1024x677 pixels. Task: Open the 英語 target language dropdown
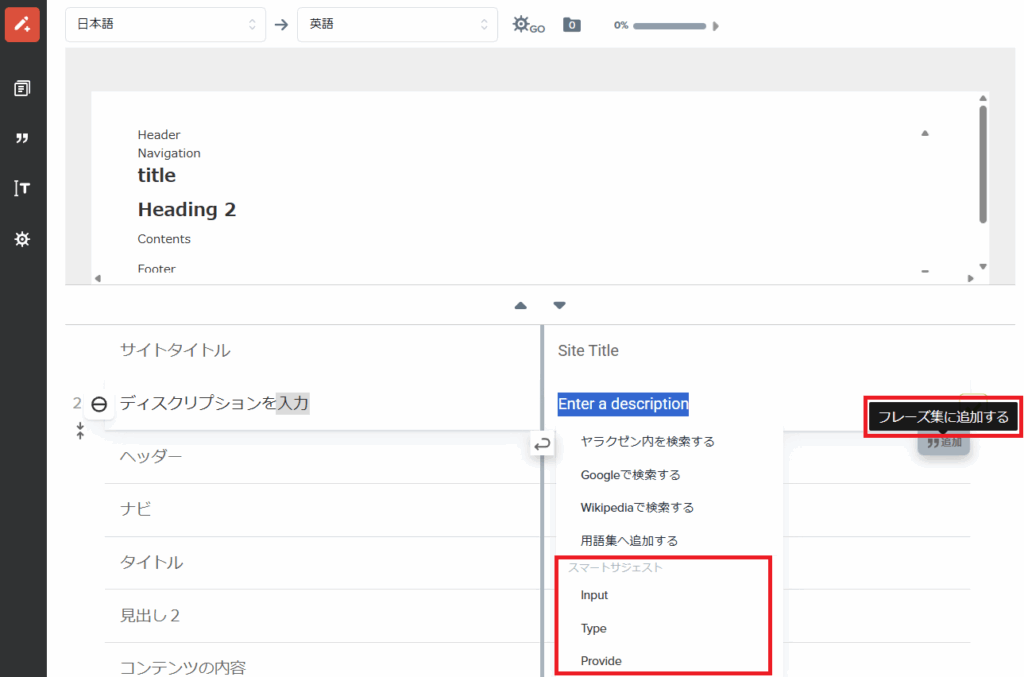pyautogui.click(x=397, y=24)
